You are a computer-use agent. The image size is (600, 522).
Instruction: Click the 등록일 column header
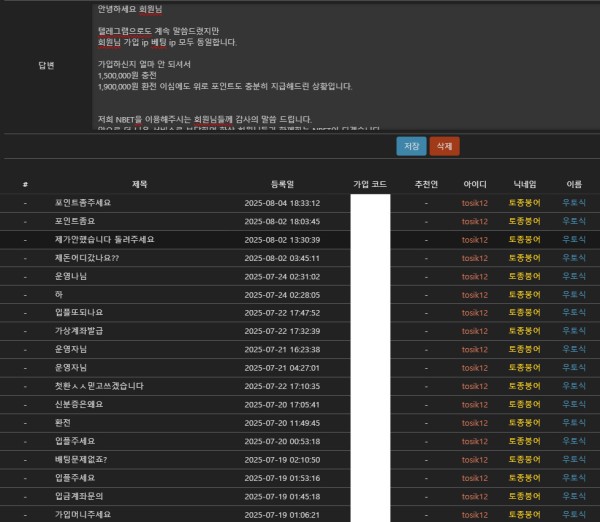coord(282,184)
